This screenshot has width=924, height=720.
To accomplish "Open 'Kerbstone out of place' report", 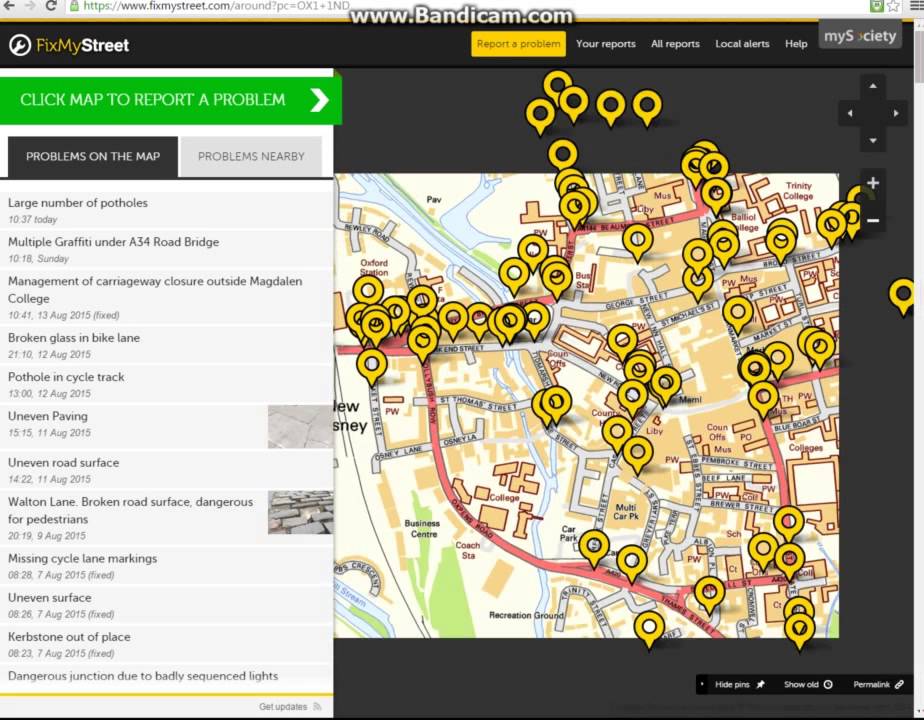I will click(167, 644).
